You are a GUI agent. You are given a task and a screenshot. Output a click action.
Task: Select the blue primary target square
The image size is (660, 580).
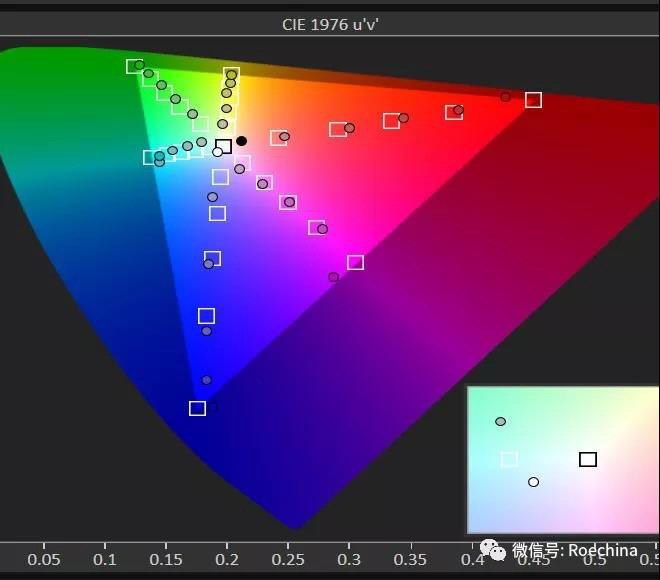(x=197, y=408)
